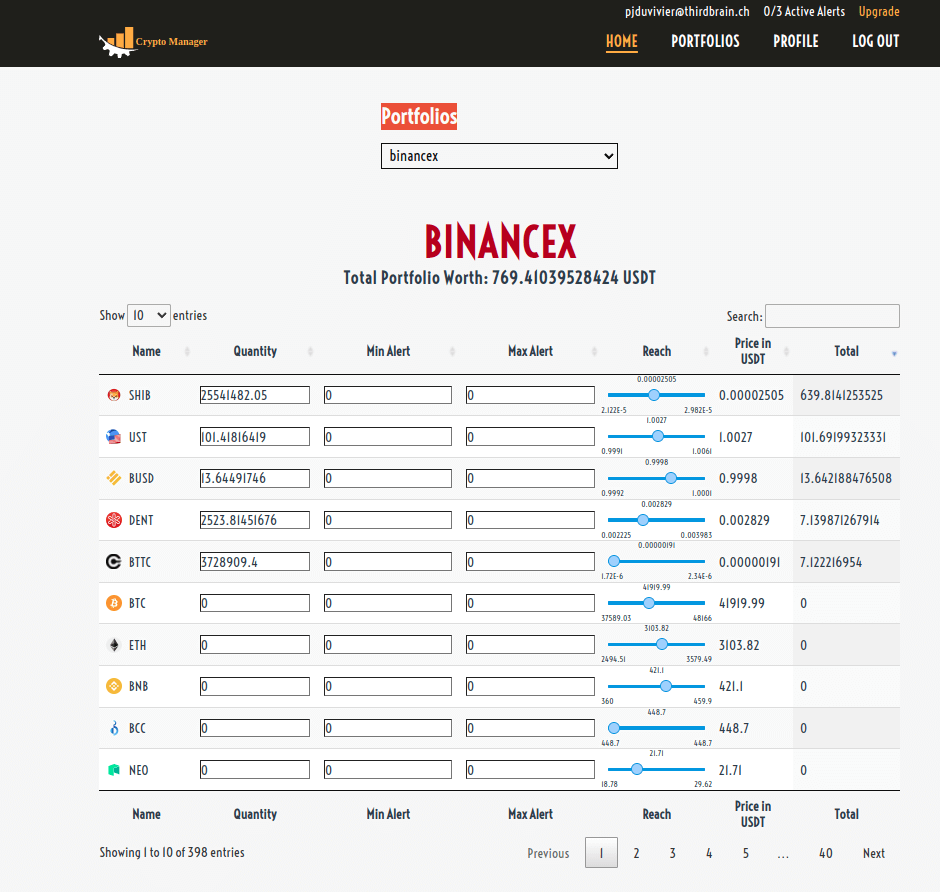Click the Showing 1 to 10 entries text
The height and width of the screenshot is (892, 940).
click(172, 852)
